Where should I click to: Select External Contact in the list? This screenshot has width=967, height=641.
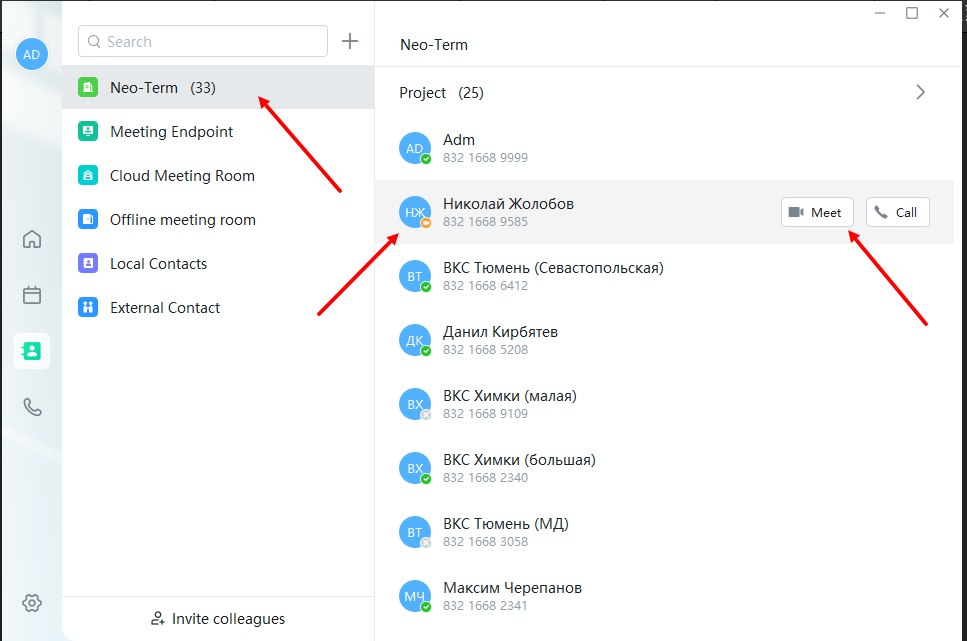tap(218, 307)
